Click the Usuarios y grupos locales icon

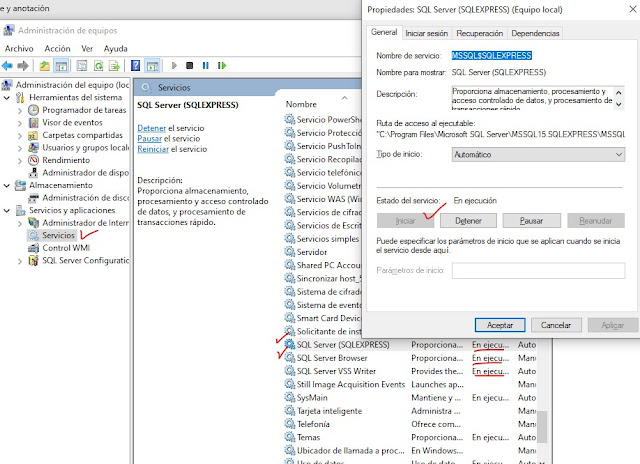[x=33, y=147]
